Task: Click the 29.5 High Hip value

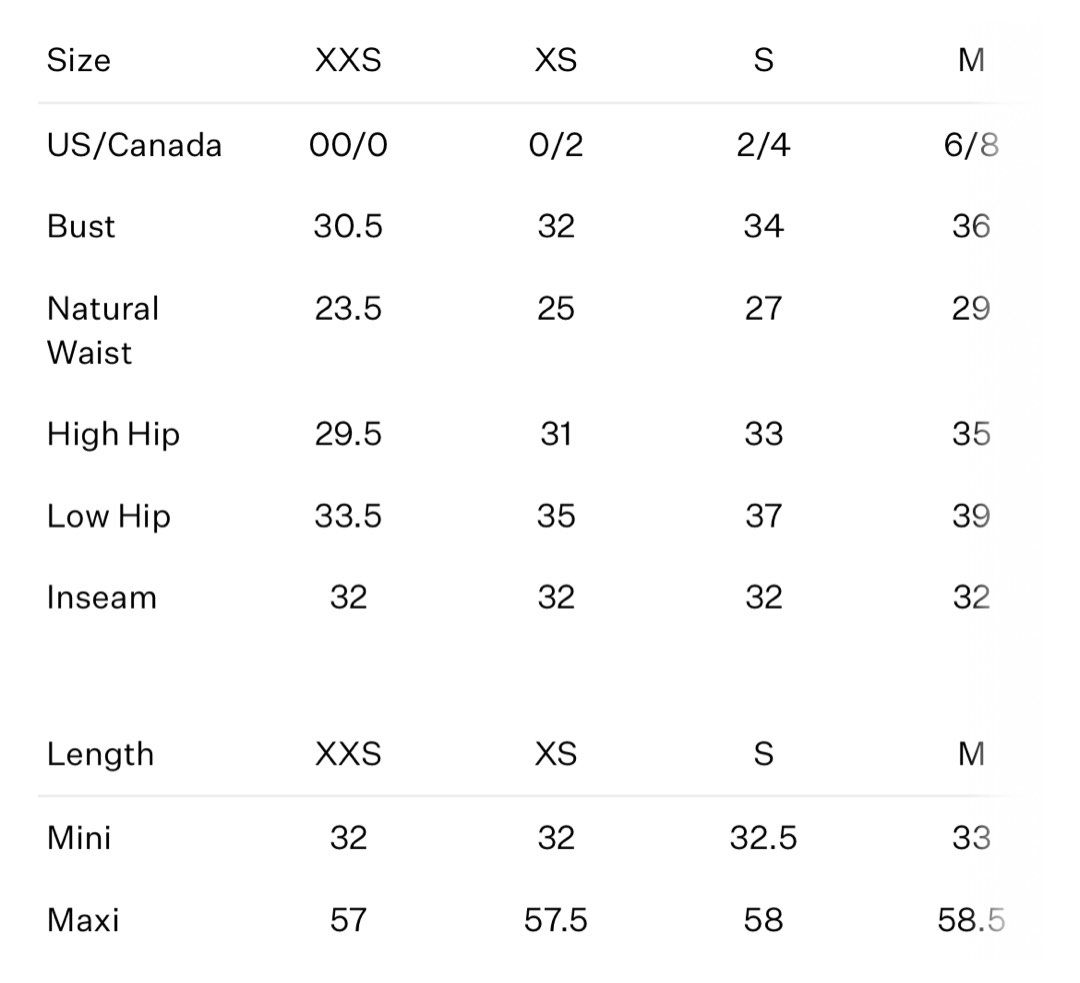Action: pyautogui.click(x=348, y=435)
